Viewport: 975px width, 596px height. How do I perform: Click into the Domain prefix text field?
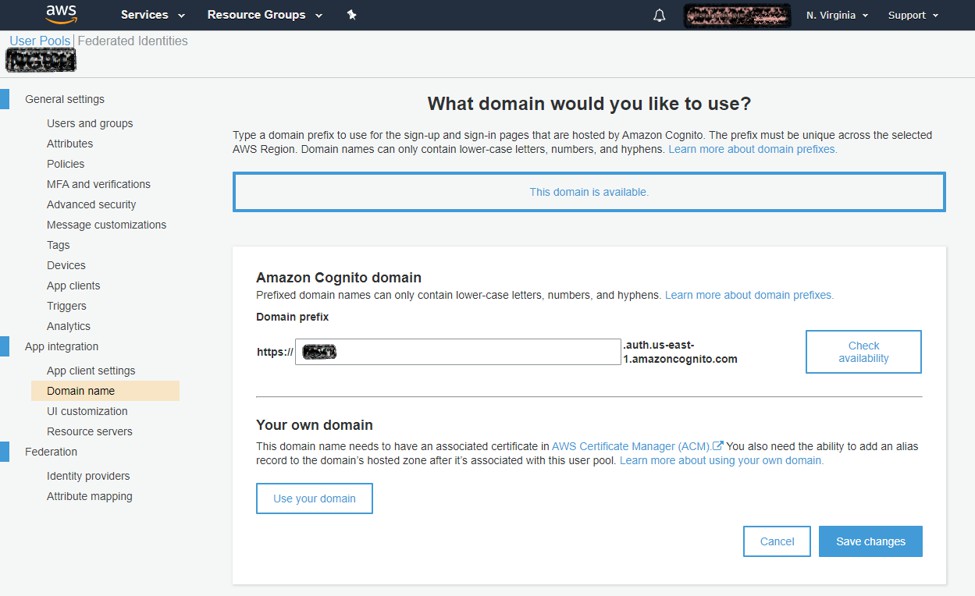(470, 352)
